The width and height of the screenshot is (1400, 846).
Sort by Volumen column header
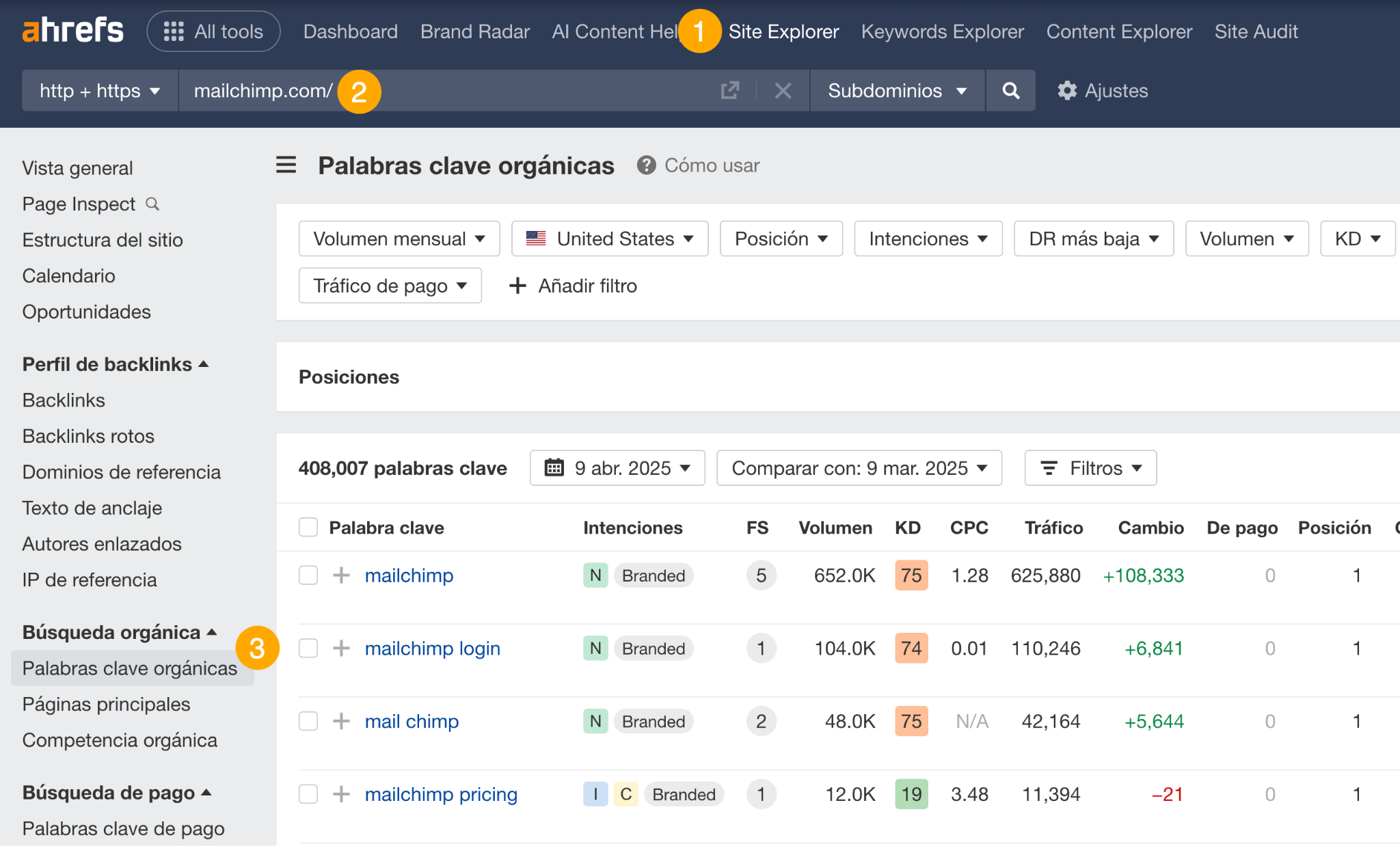tap(835, 528)
